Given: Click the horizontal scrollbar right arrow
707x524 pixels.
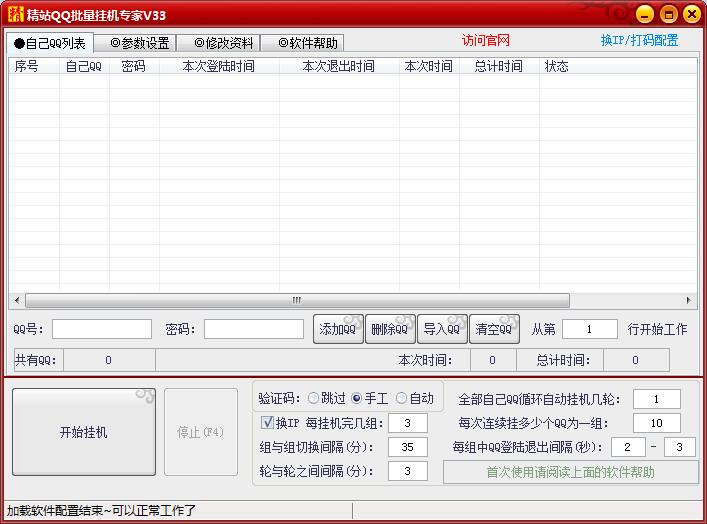Looking at the screenshot, I should click(689, 300).
